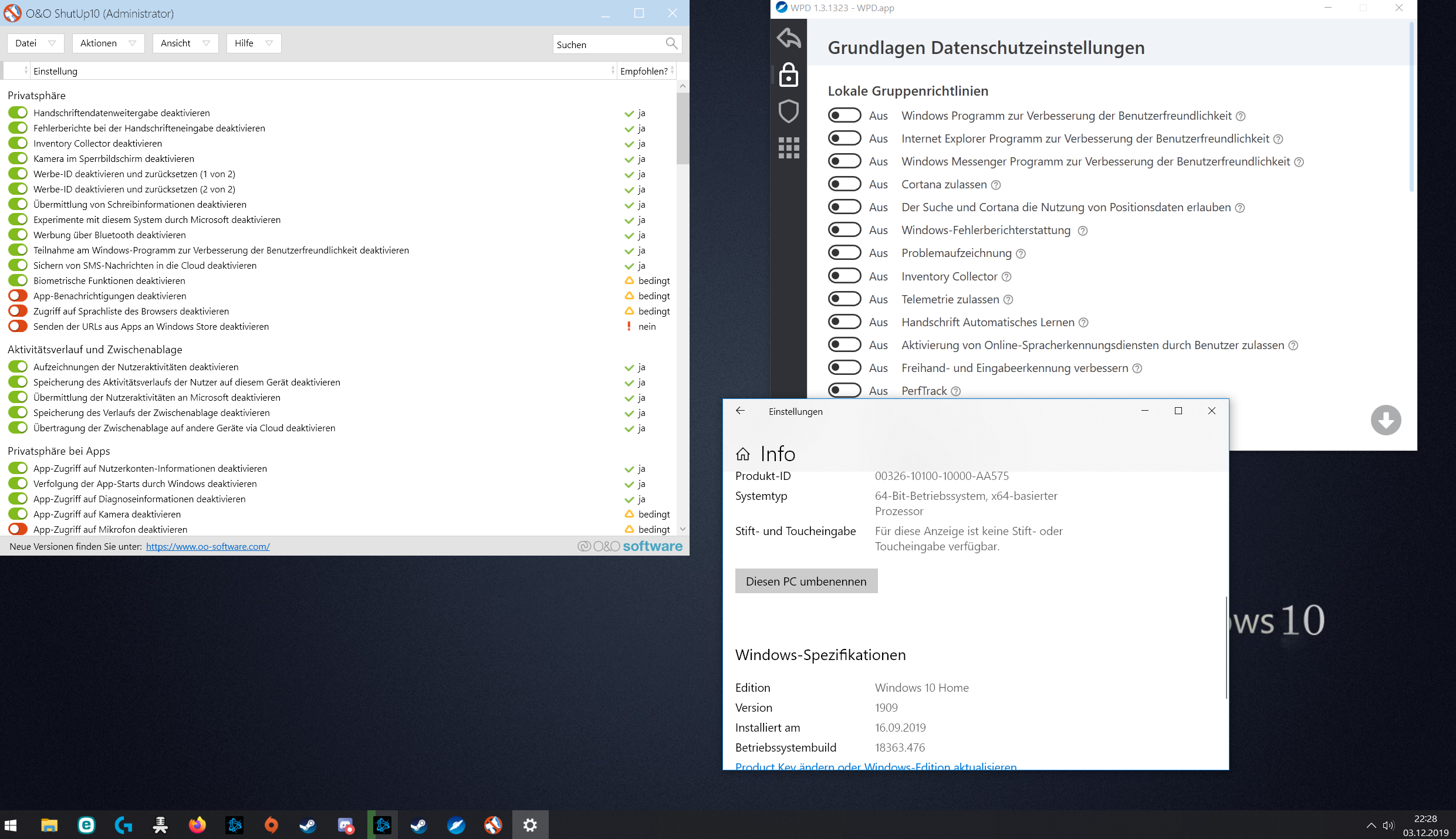The height and width of the screenshot is (839, 1456).
Task: Open the WPD apps grid section
Action: pos(789,147)
